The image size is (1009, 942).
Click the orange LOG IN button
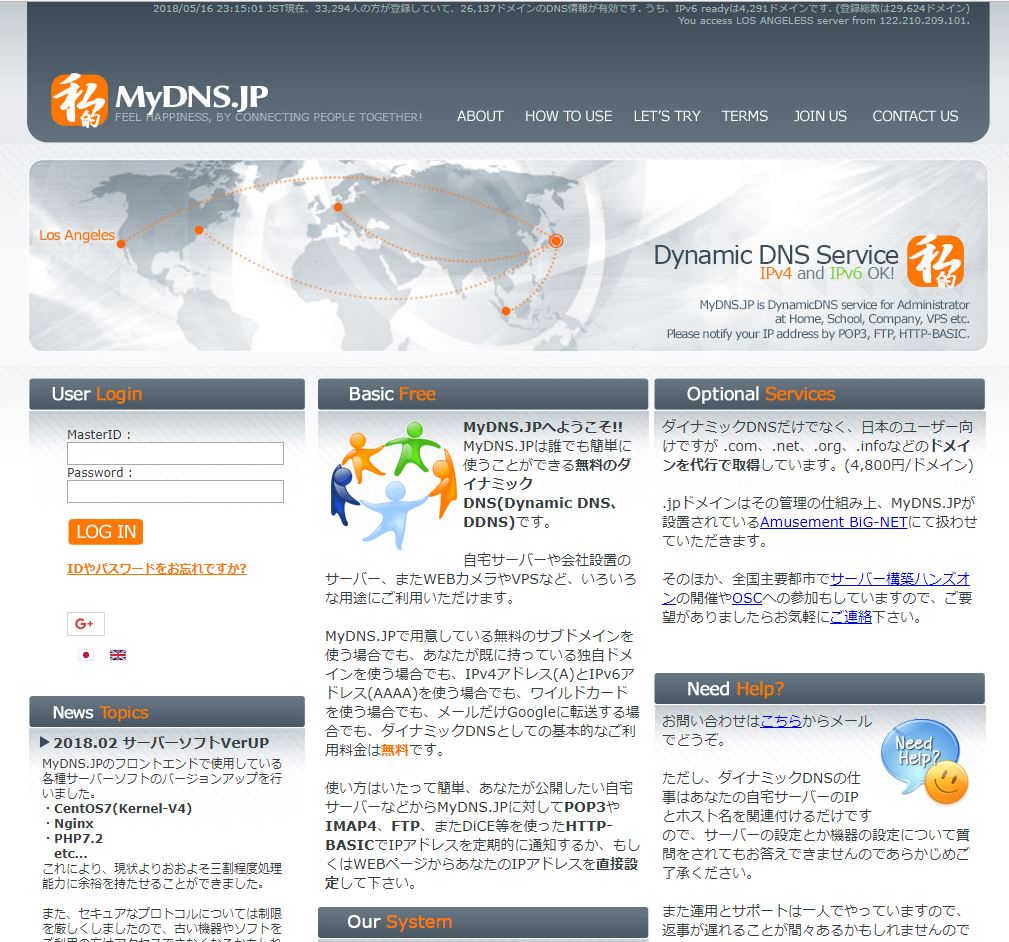pos(106,531)
